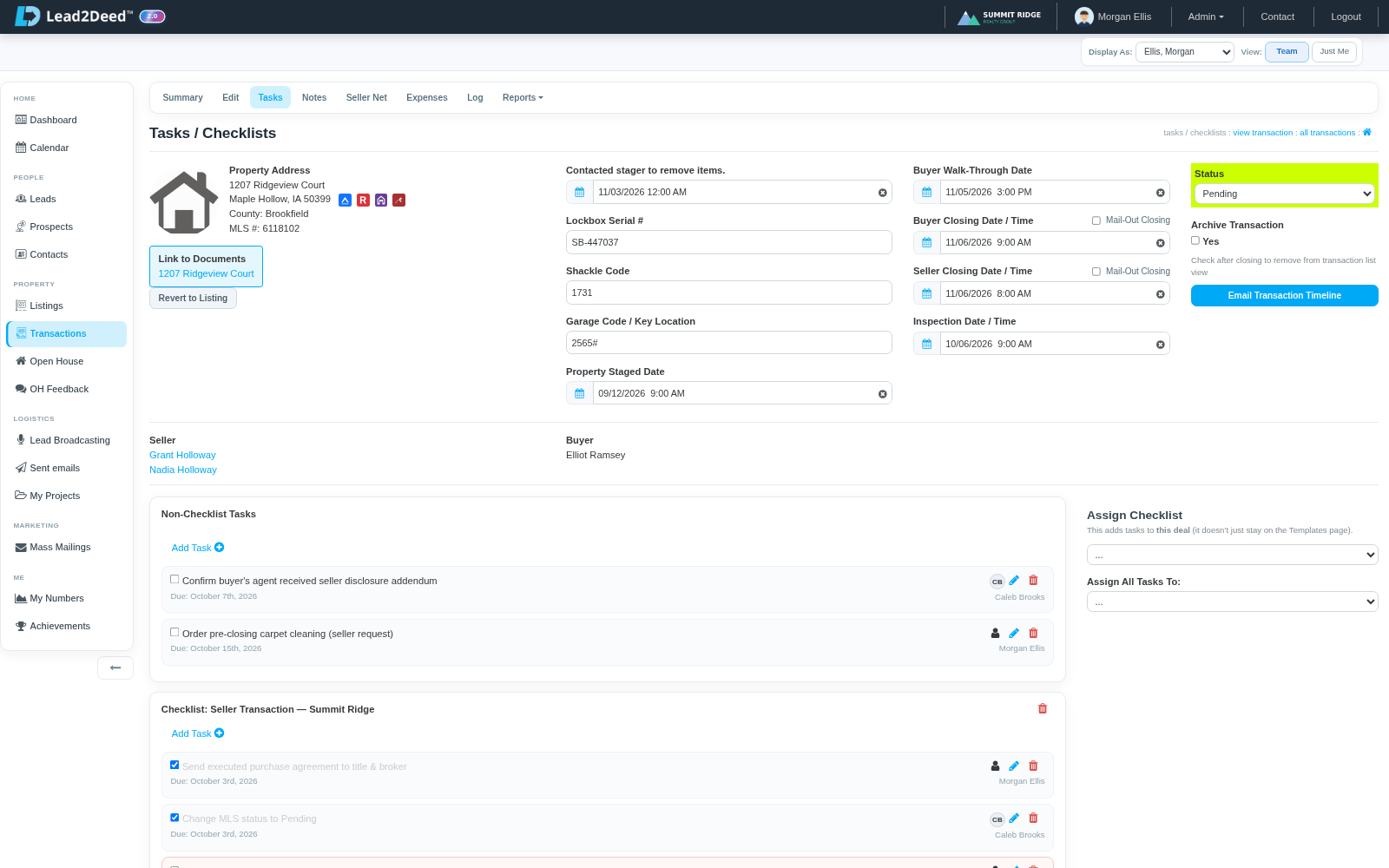
Task: Open the Expenses tab
Action: pyautogui.click(x=427, y=97)
